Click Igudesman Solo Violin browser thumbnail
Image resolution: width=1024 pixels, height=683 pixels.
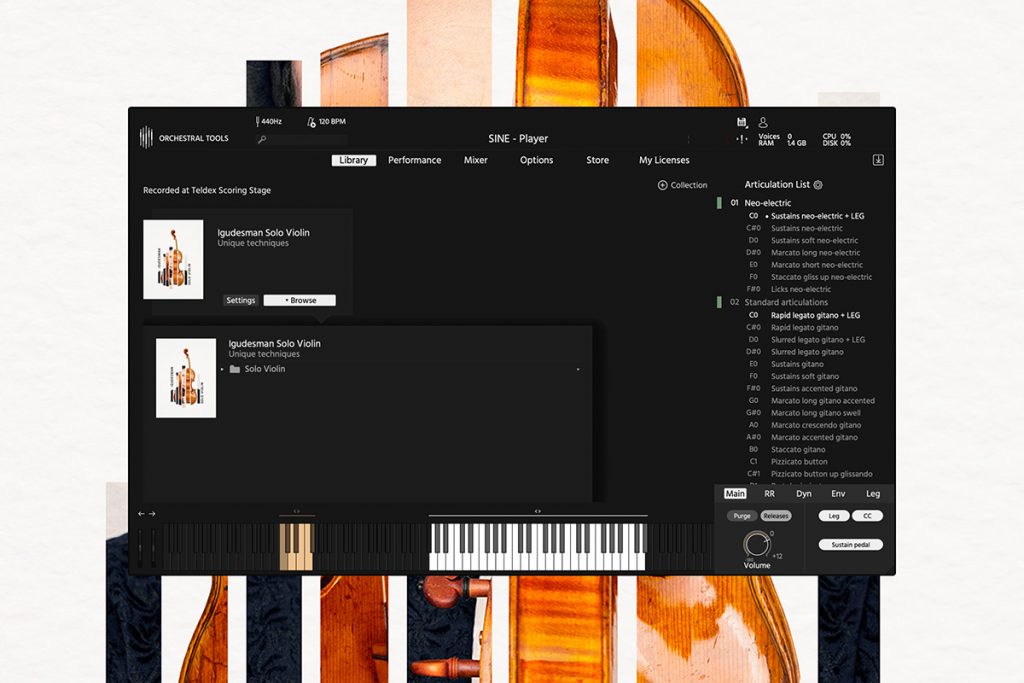tap(186, 378)
